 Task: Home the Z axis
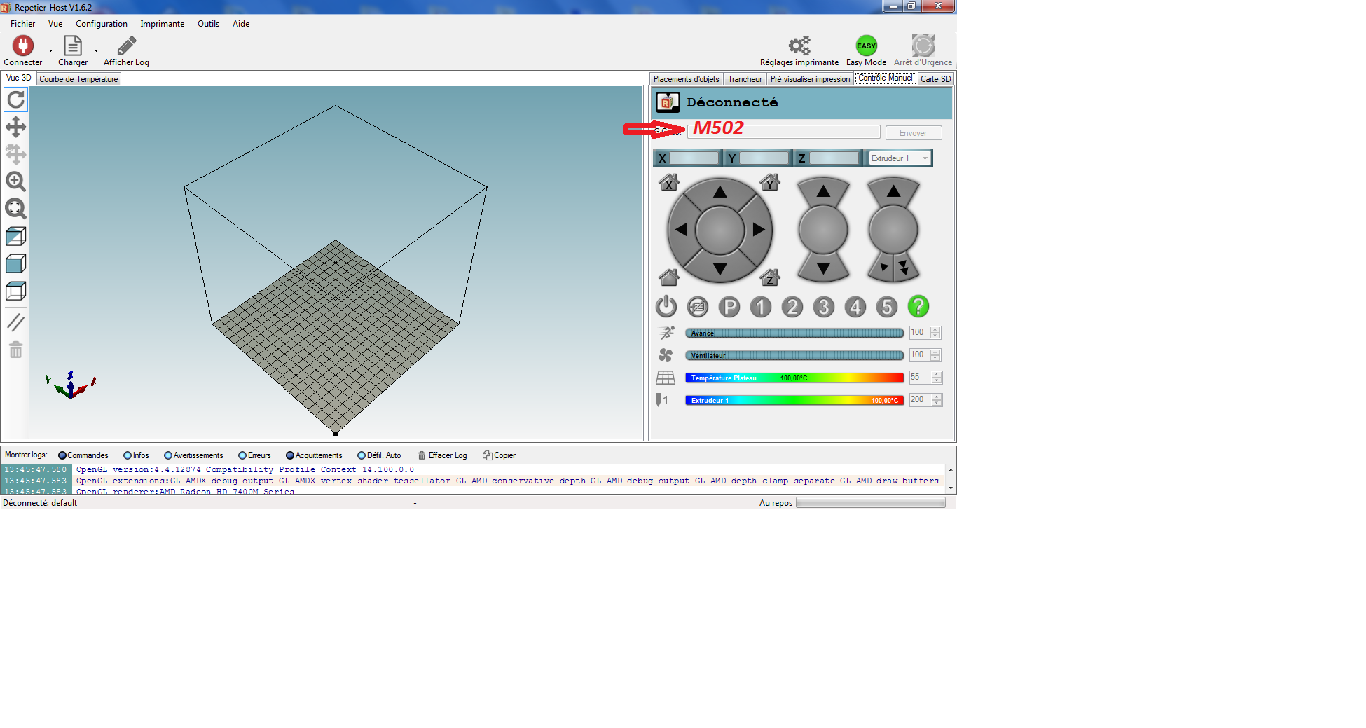pos(769,277)
